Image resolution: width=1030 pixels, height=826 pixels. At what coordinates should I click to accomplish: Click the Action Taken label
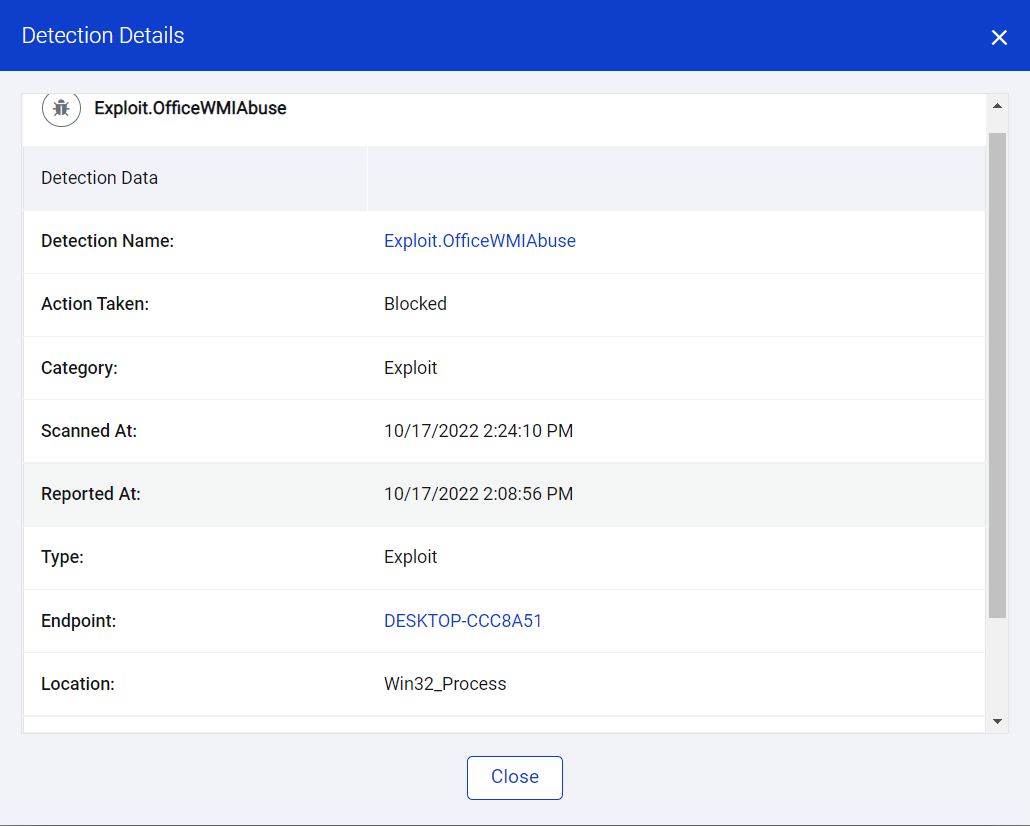coord(95,304)
